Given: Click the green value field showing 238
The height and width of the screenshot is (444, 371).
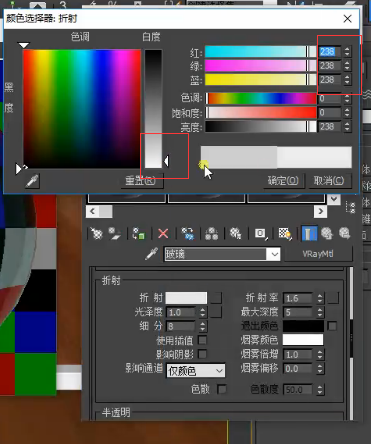Looking at the screenshot, I should click(330, 66).
